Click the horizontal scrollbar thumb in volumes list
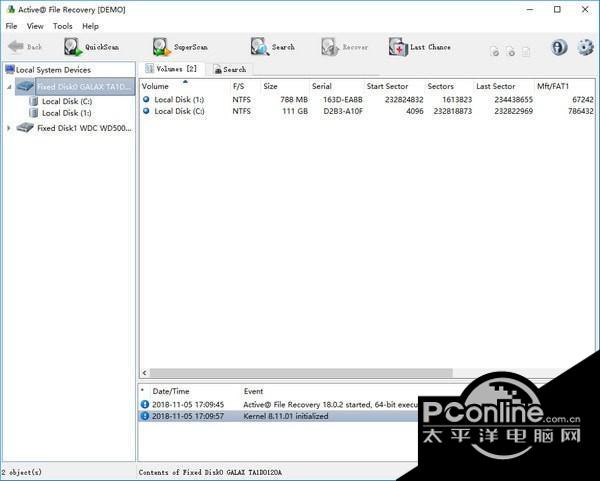The height and width of the screenshot is (481, 600). point(301,372)
